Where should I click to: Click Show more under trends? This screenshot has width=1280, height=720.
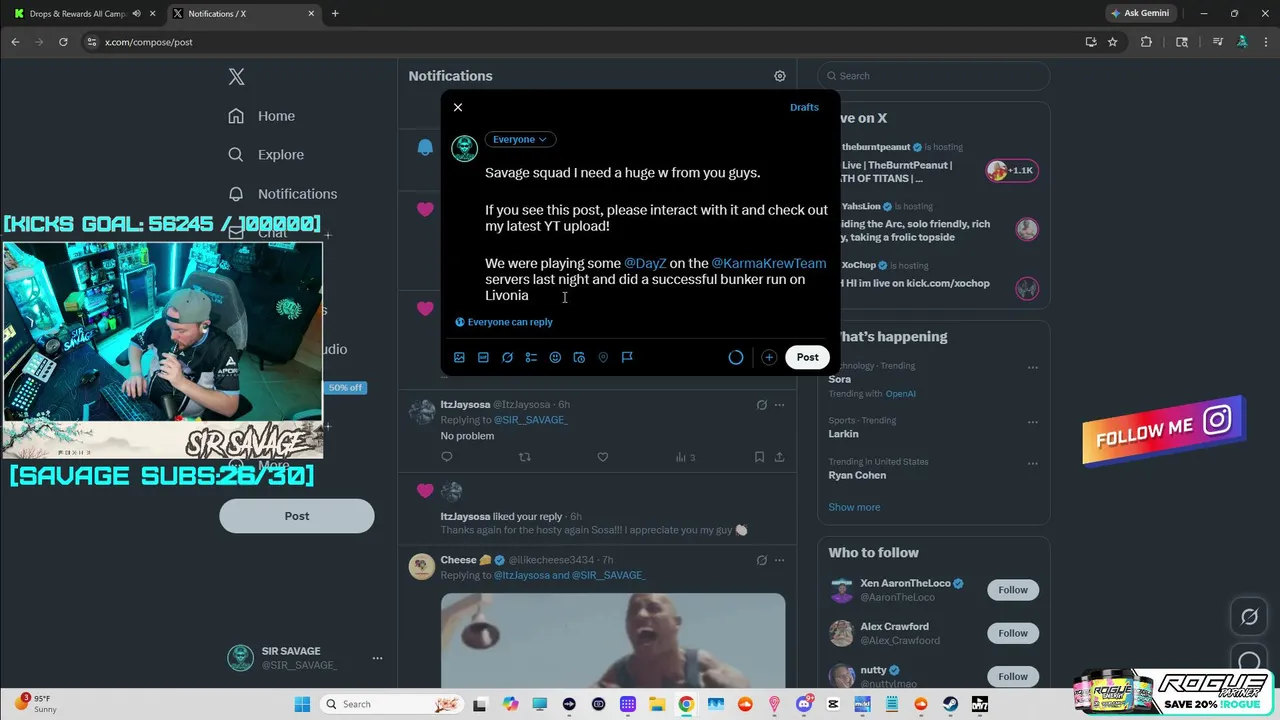[854, 507]
